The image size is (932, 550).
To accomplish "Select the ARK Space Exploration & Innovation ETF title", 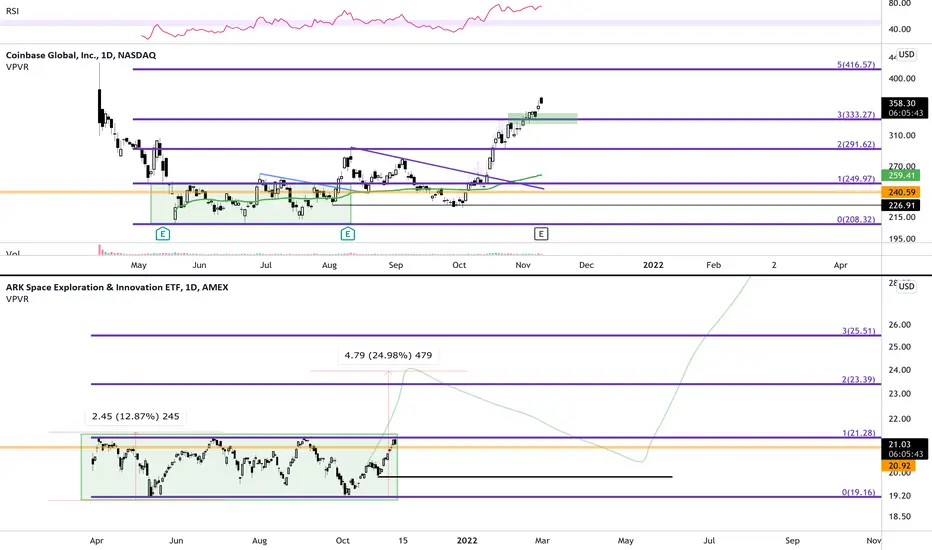I will (117, 287).
